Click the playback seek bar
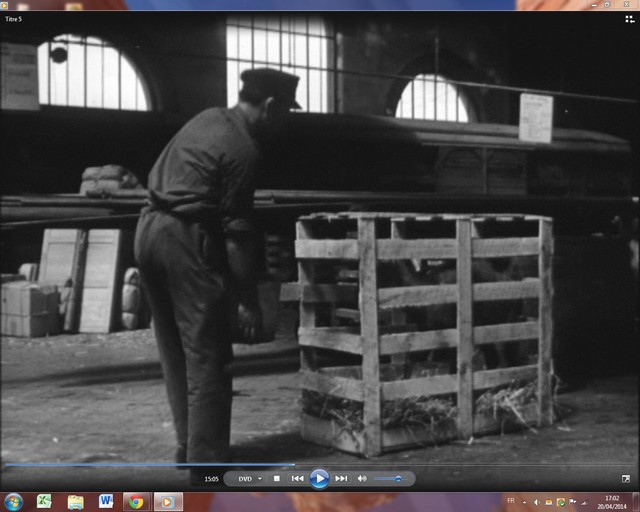 (320, 465)
